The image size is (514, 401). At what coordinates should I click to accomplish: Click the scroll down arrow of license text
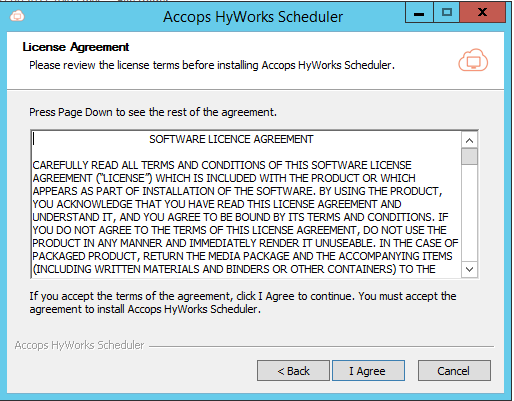pos(469,269)
